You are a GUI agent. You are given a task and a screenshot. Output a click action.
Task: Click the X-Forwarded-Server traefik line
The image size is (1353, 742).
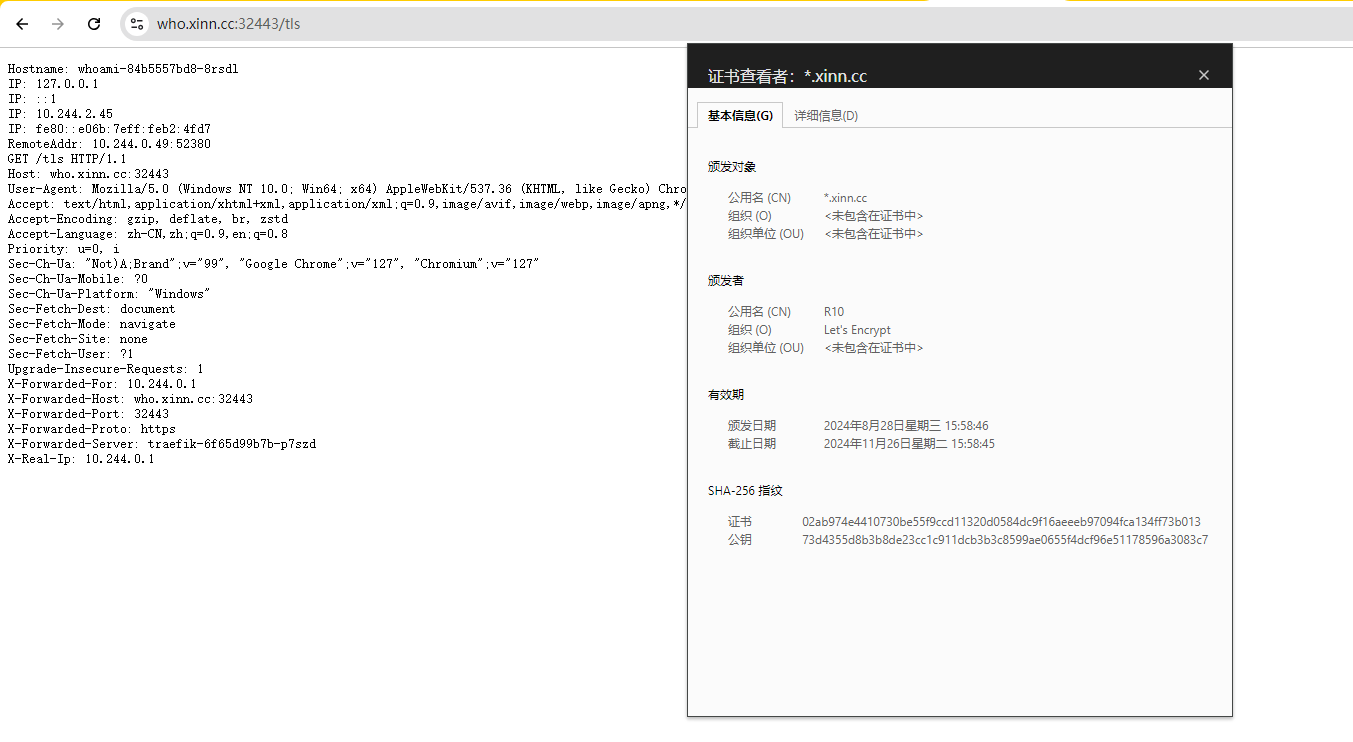tap(162, 444)
